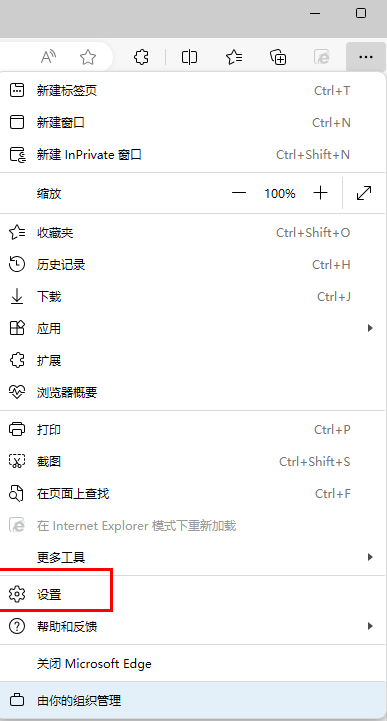Image resolution: width=387 pixels, height=721 pixels.
Task: Select 新建标签页 menu item
Action: click(193, 91)
